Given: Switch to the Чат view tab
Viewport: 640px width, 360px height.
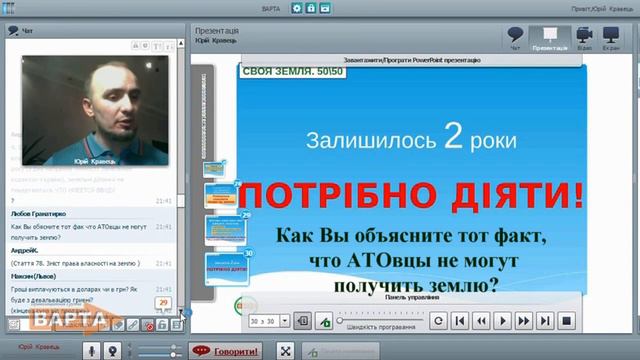Looking at the screenshot, I should click(515, 38).
